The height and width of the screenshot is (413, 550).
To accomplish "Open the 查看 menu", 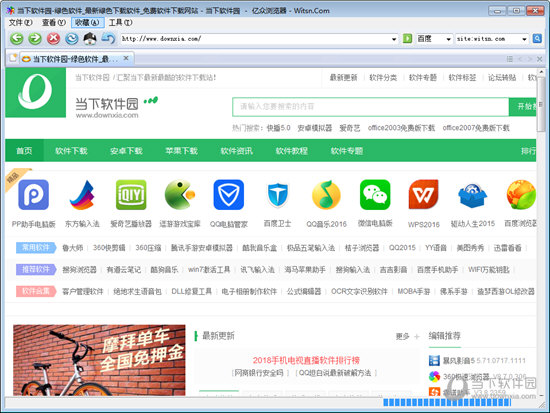I will (x=54, y=22).
